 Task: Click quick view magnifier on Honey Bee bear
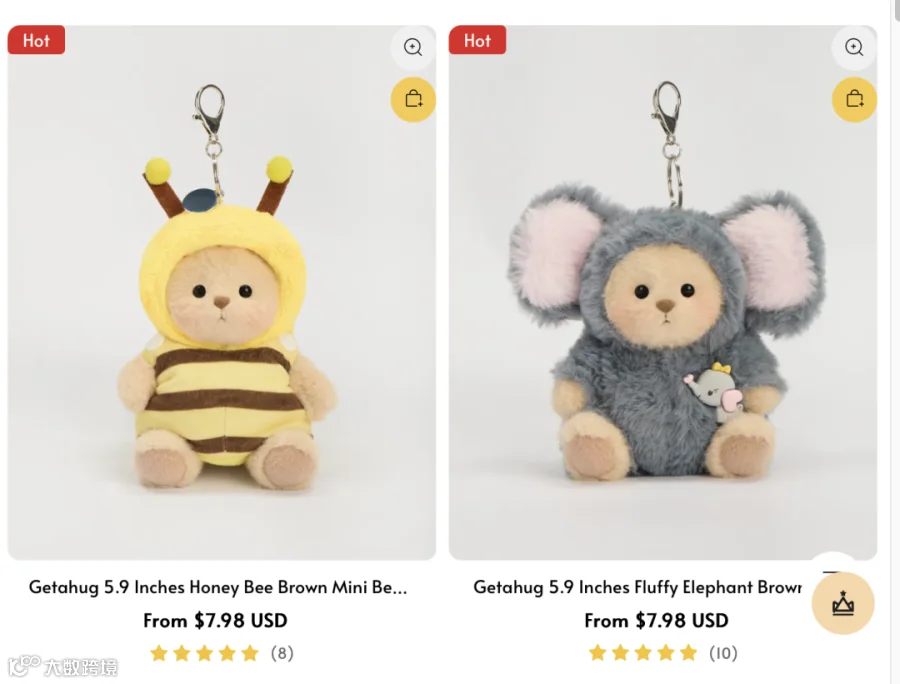[x=413, y=47]
